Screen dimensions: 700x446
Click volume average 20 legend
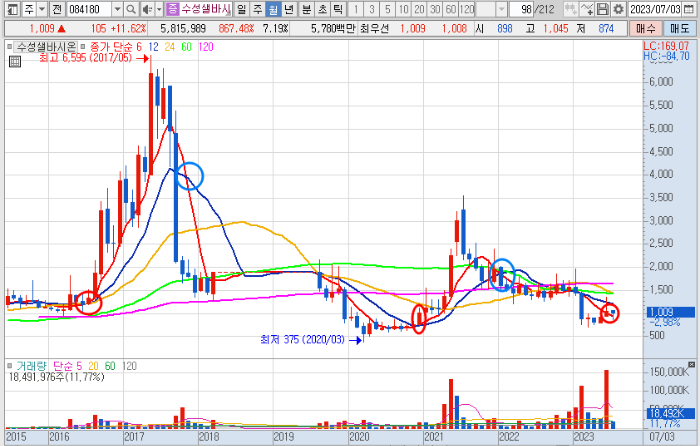(93, 366)
